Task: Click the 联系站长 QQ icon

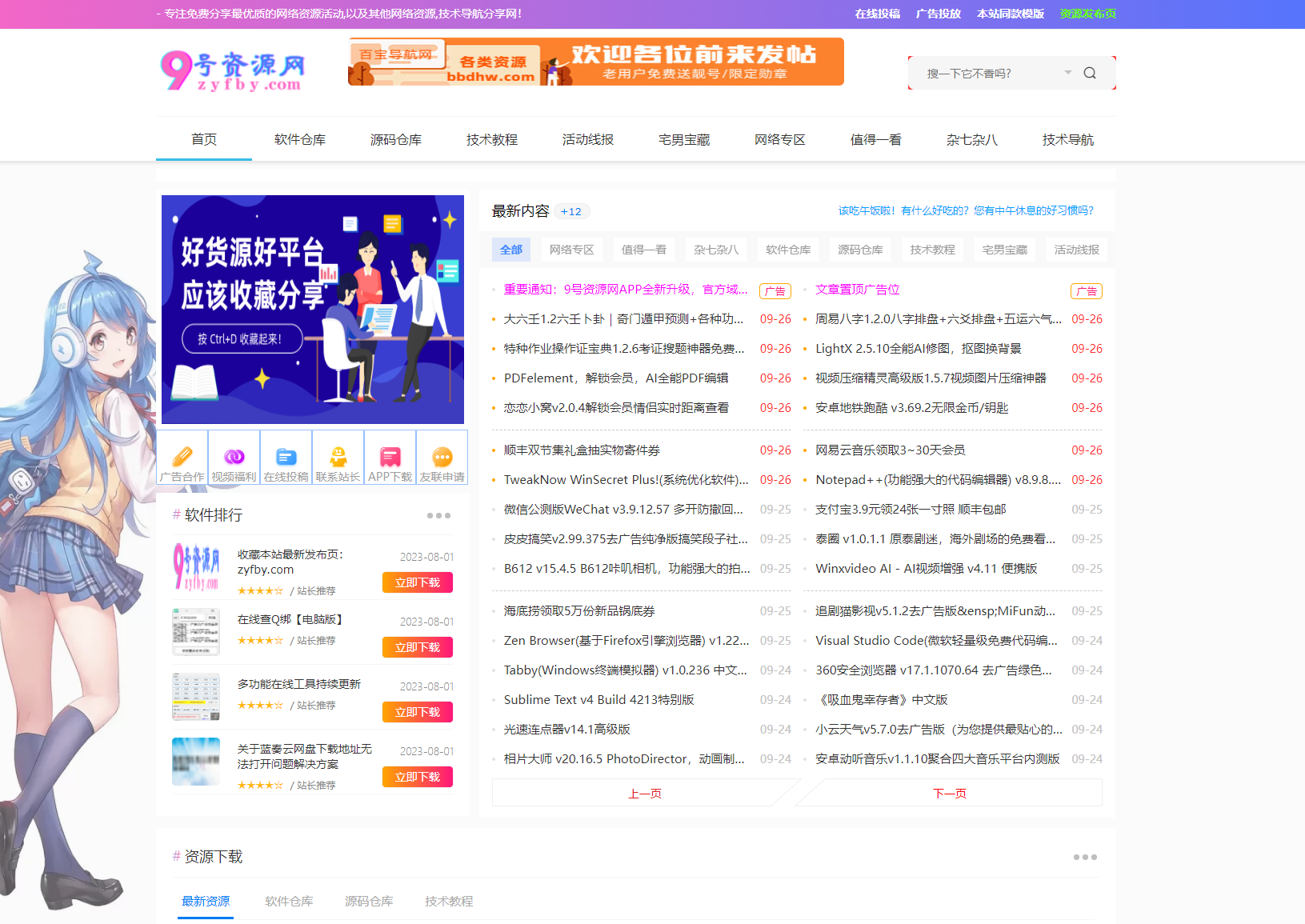Action: 338,457
